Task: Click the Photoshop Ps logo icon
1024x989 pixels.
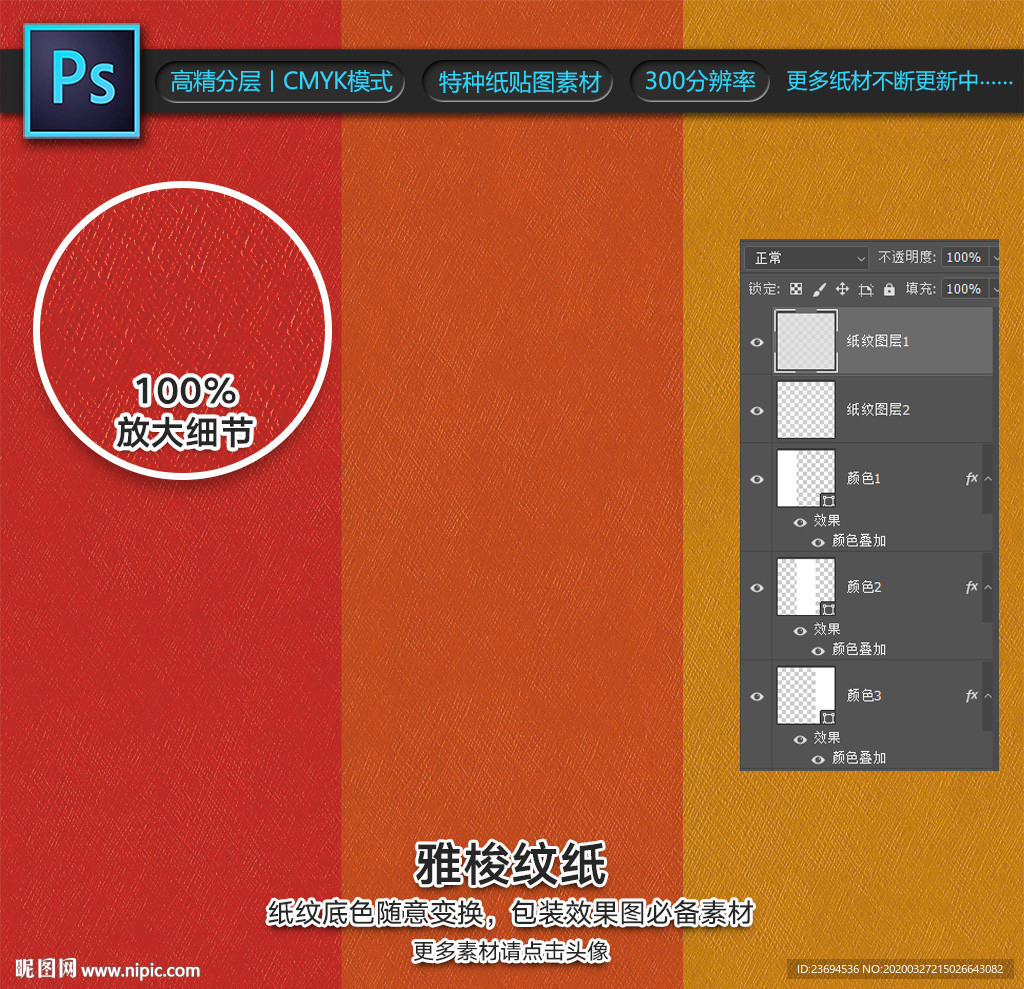Action: (82, 81)
